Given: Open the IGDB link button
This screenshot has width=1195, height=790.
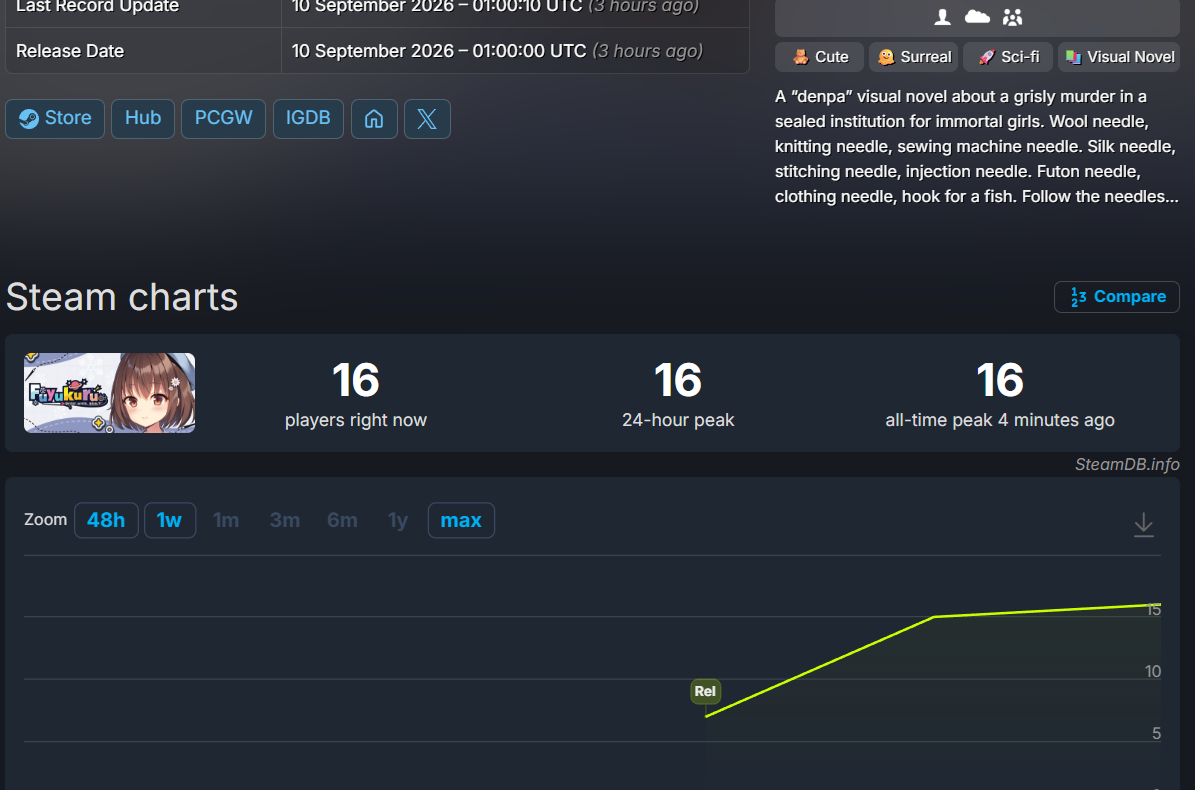Looking at the screenshot, I should point(308,119).
